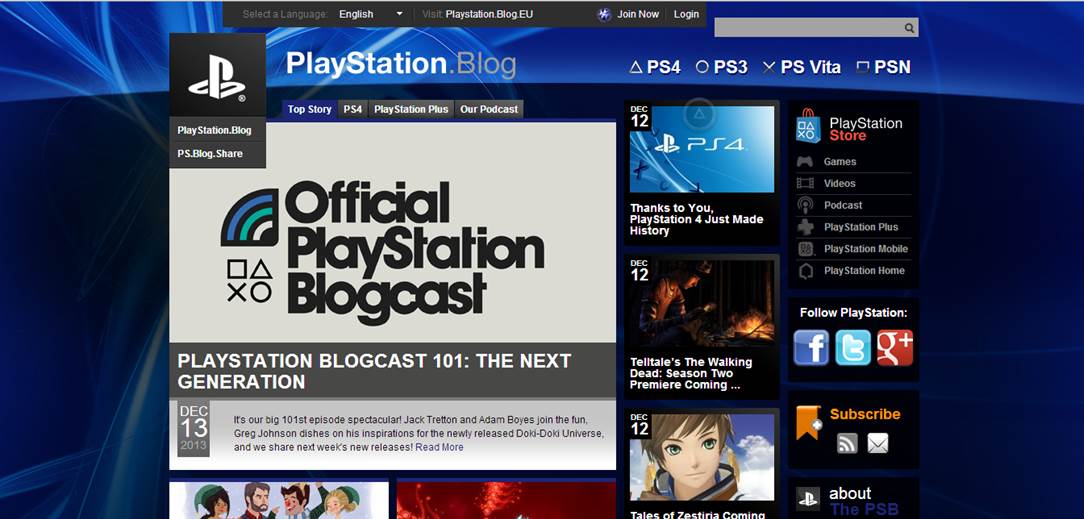Click the Join Now PSN icon
Screen dimensions: 1084x519
pyautogui.click(x=604, y=15)
